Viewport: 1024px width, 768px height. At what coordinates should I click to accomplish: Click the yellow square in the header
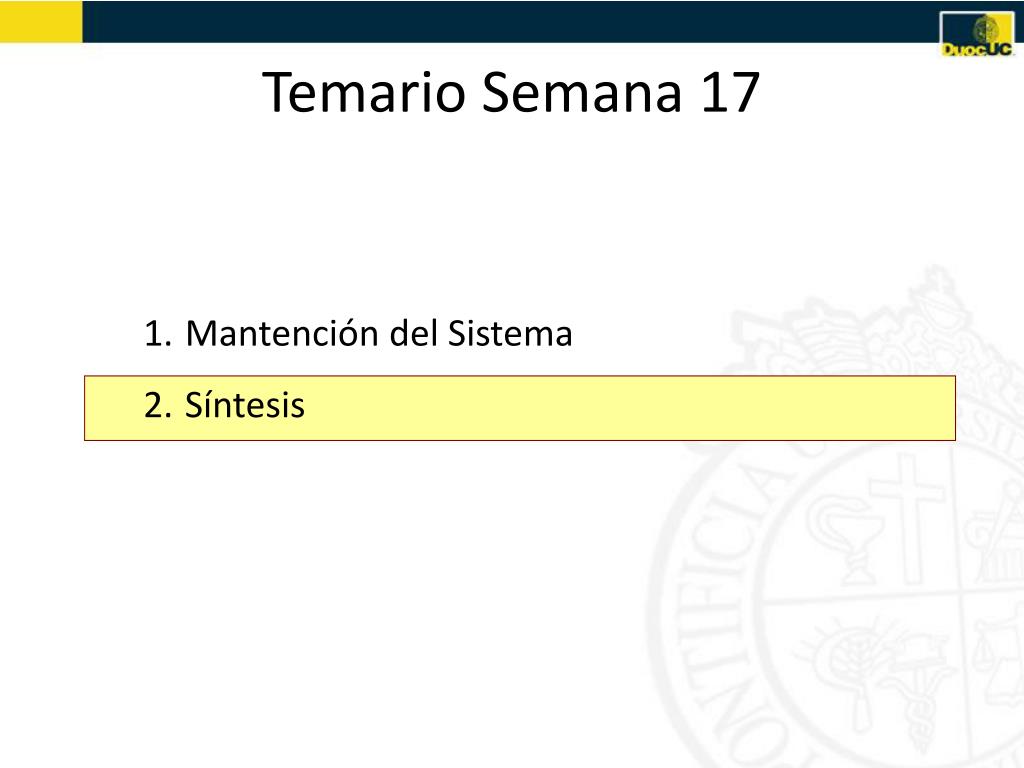tap(41, 22)
